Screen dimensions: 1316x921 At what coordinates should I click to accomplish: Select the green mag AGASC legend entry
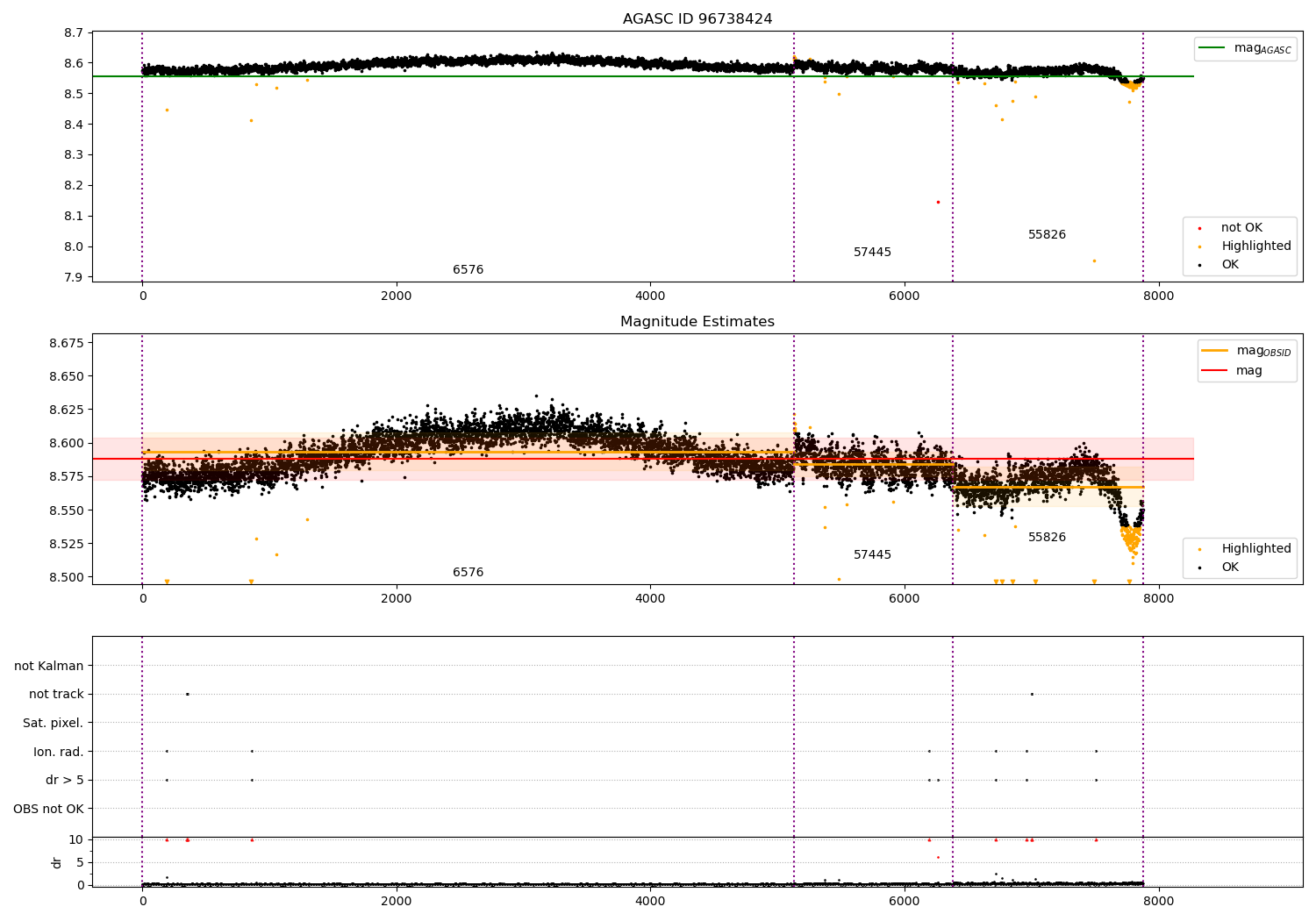pos(1246,48)
